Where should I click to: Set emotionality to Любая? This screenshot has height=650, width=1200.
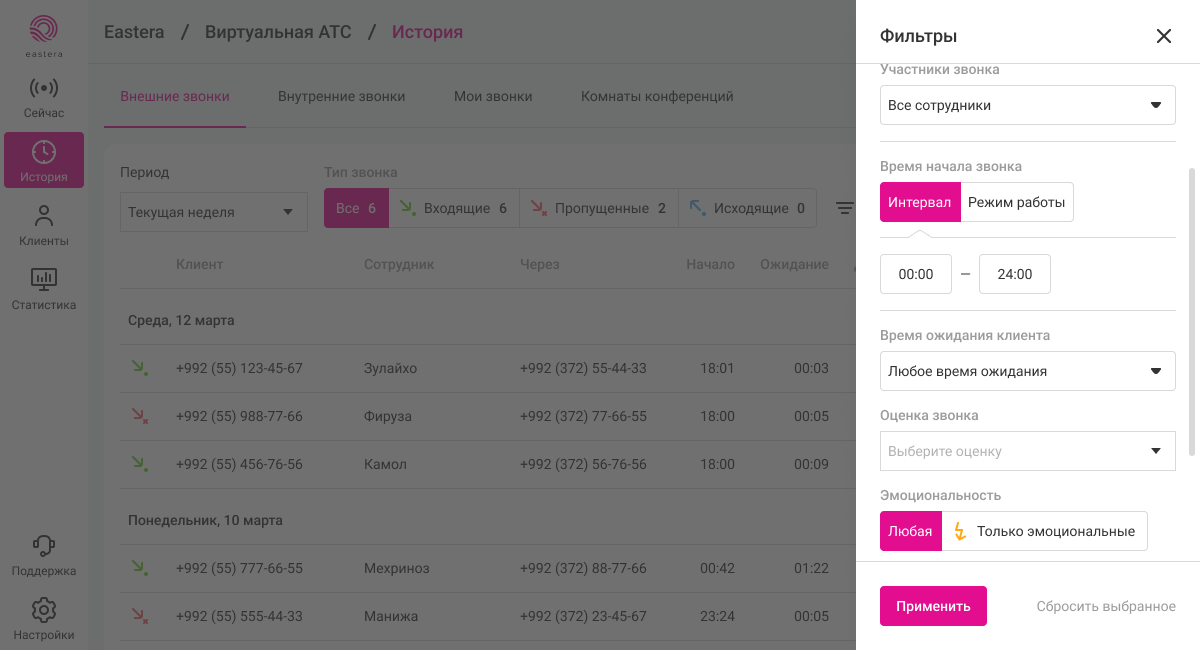pyautogui.click(x=911, y=532)
